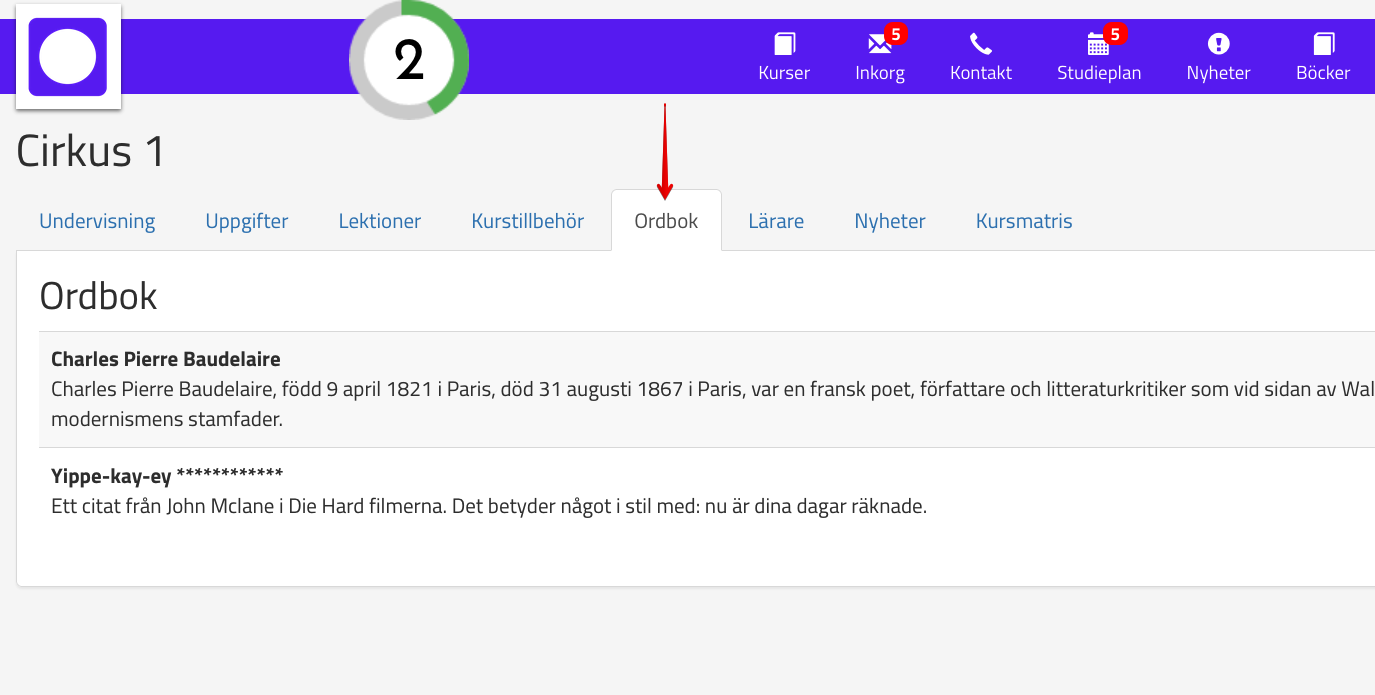Click the white circle logo in the header
This screenshot has height=695, width=1375.
tap(68, 57)
